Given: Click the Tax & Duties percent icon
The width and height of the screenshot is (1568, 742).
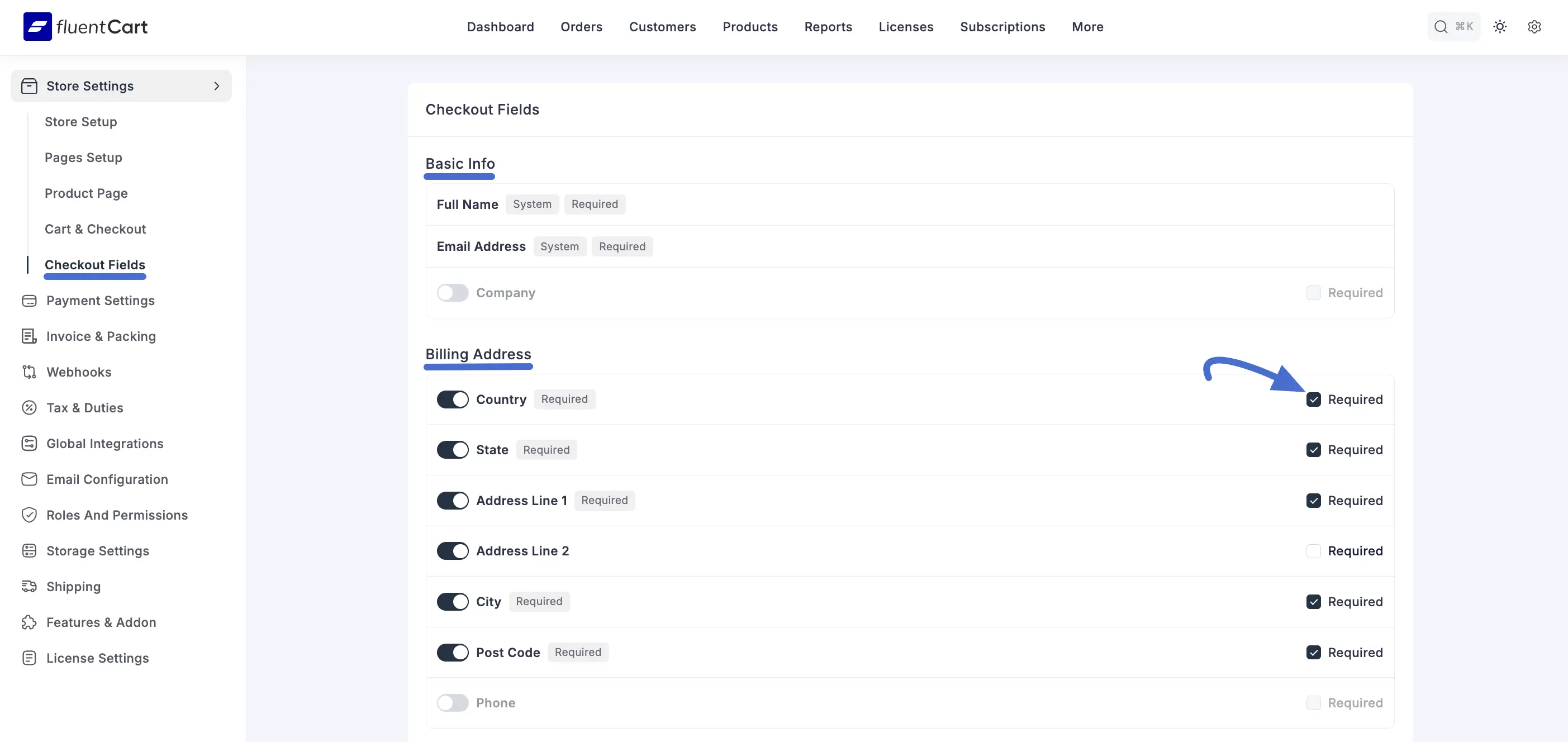Looking at the screenshot, I should 29,408.
